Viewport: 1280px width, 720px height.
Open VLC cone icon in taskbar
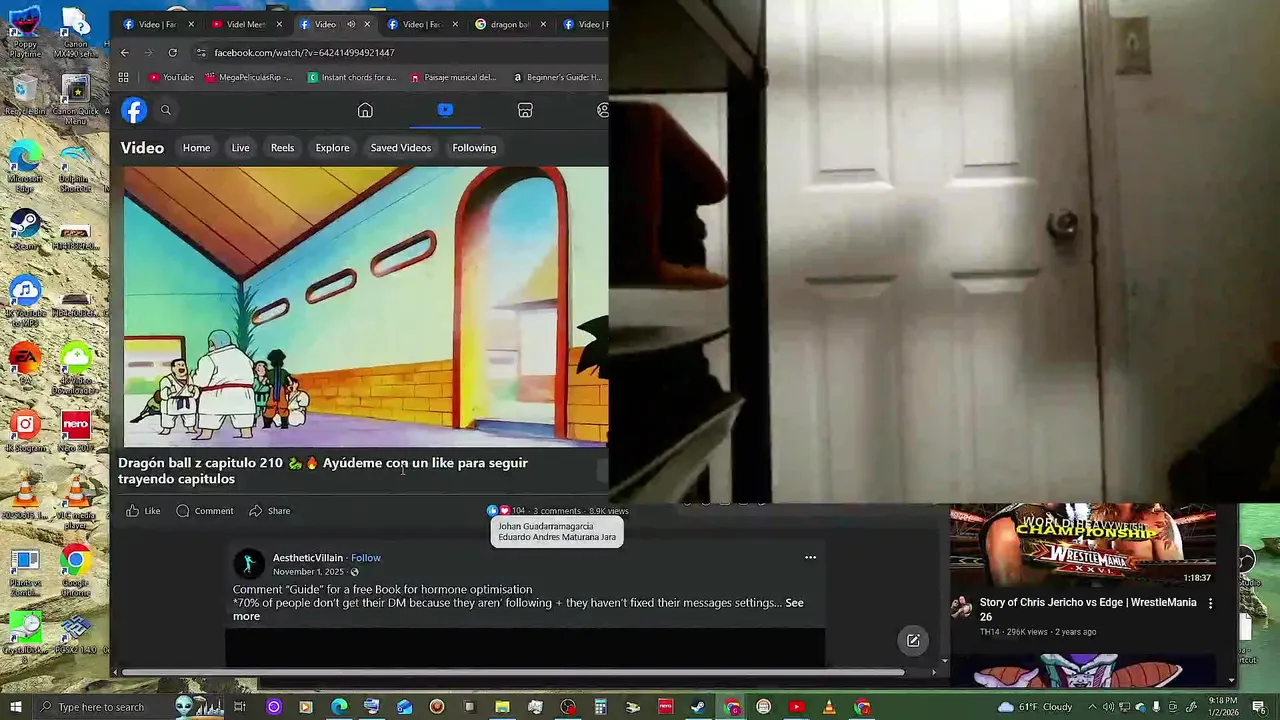[x=829, y=707]
